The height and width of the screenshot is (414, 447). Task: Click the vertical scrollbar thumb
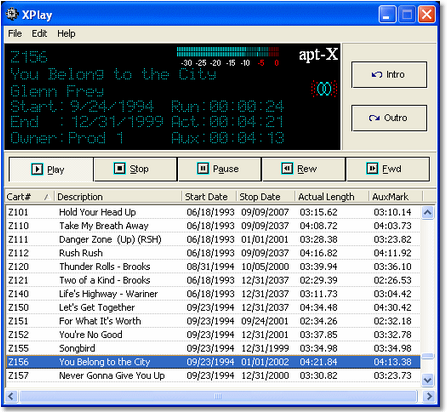click(428, 356)
